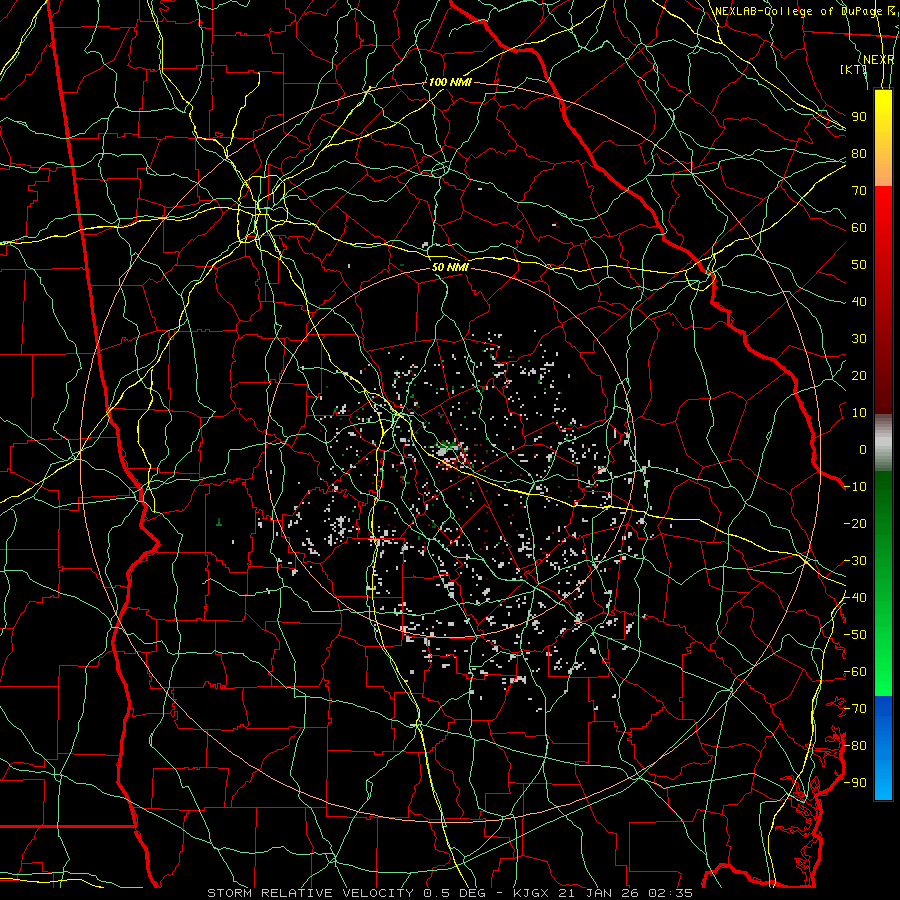Click the -30 knot scale label

855,561
